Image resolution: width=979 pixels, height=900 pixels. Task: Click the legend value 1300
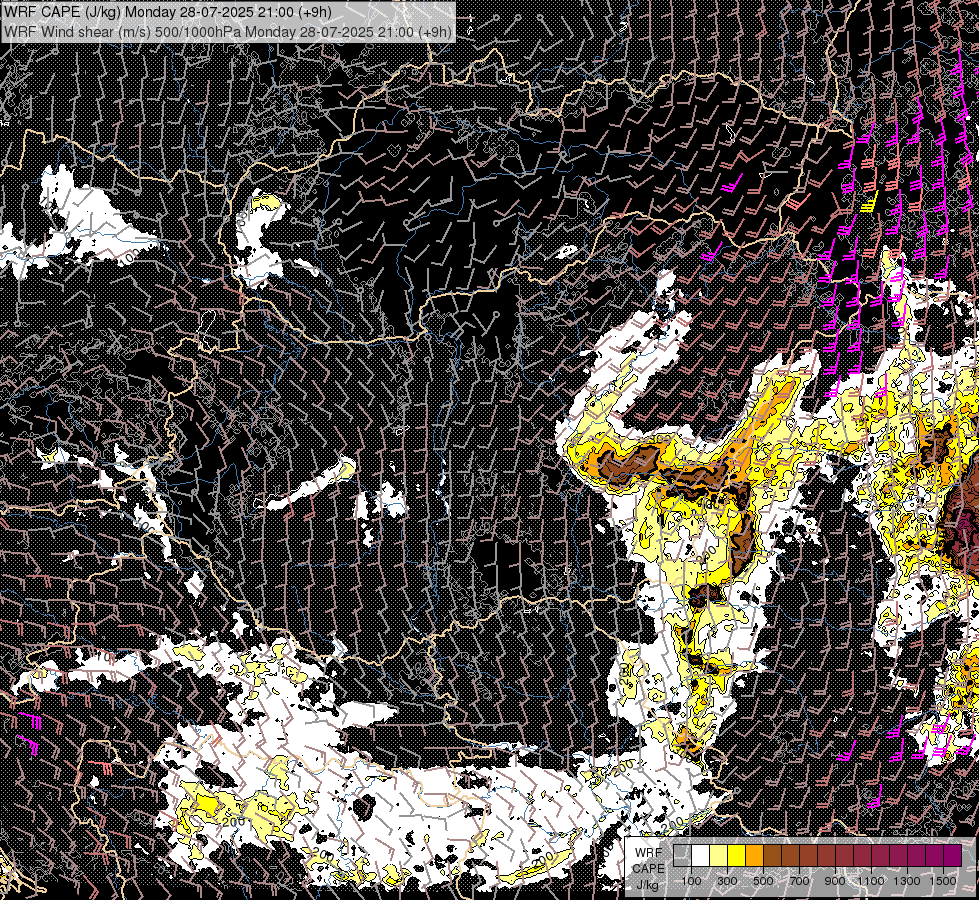coord(907,881)
